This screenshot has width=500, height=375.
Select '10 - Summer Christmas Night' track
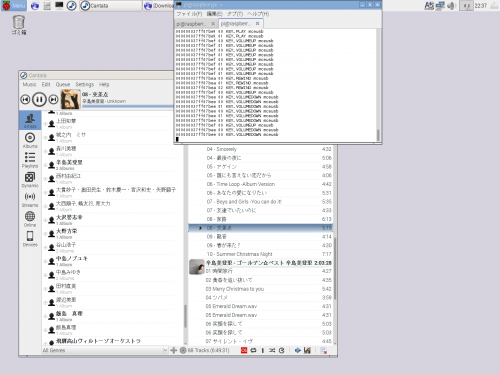click(261, 254)
